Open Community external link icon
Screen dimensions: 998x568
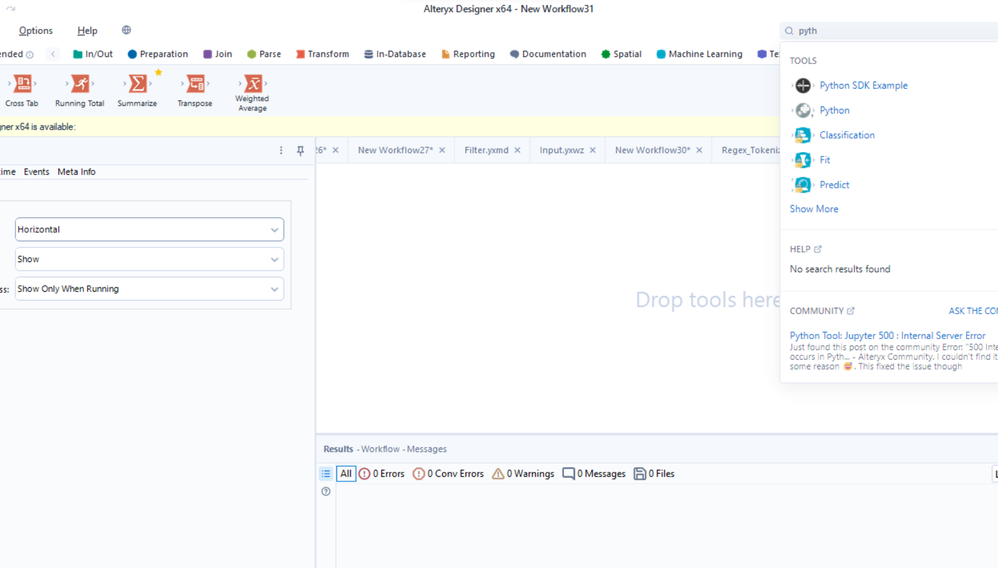click(x=850, y=311)
